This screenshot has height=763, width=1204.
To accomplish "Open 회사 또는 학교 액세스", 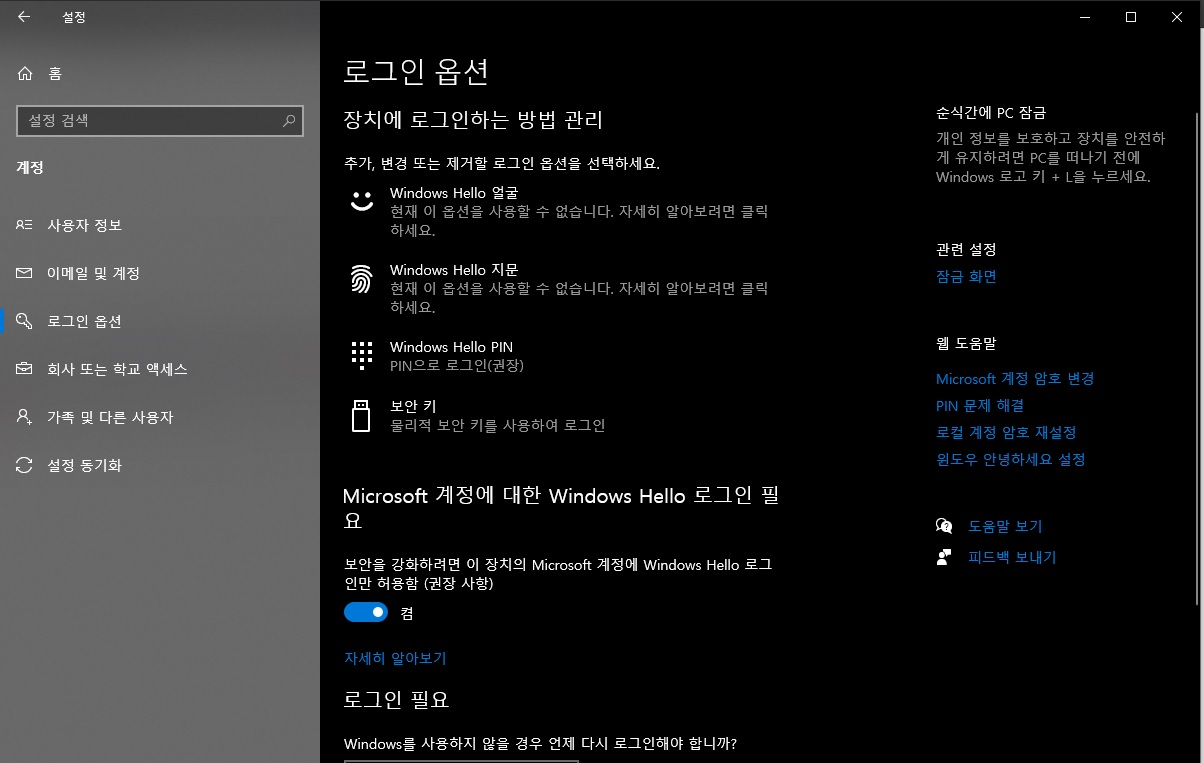I will pos(160,369).
